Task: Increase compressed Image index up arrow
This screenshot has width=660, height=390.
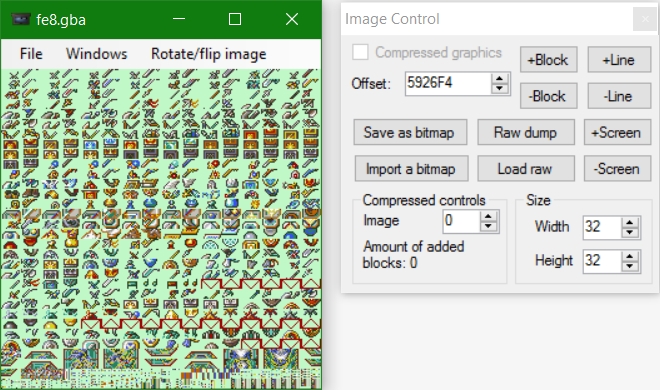Action: (x=488, y=216)
